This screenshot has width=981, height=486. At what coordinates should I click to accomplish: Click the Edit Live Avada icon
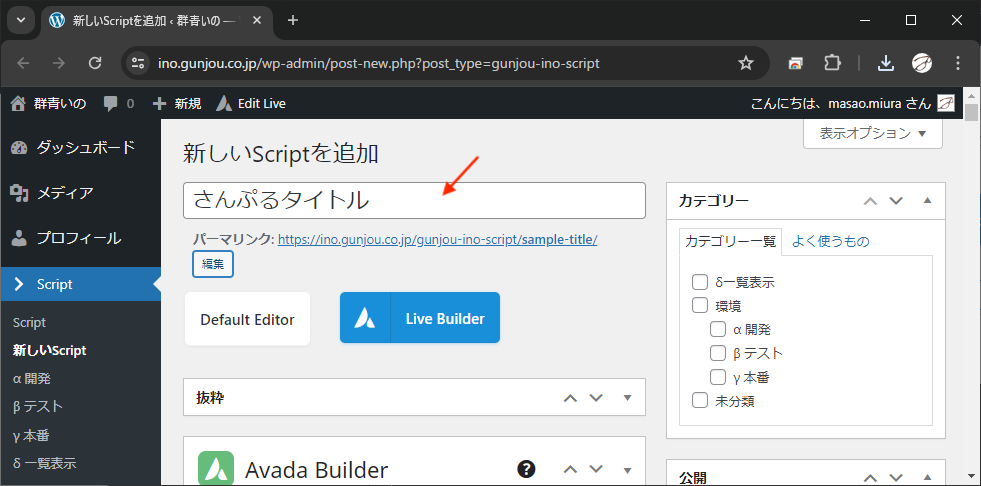[x=224, y=103]
